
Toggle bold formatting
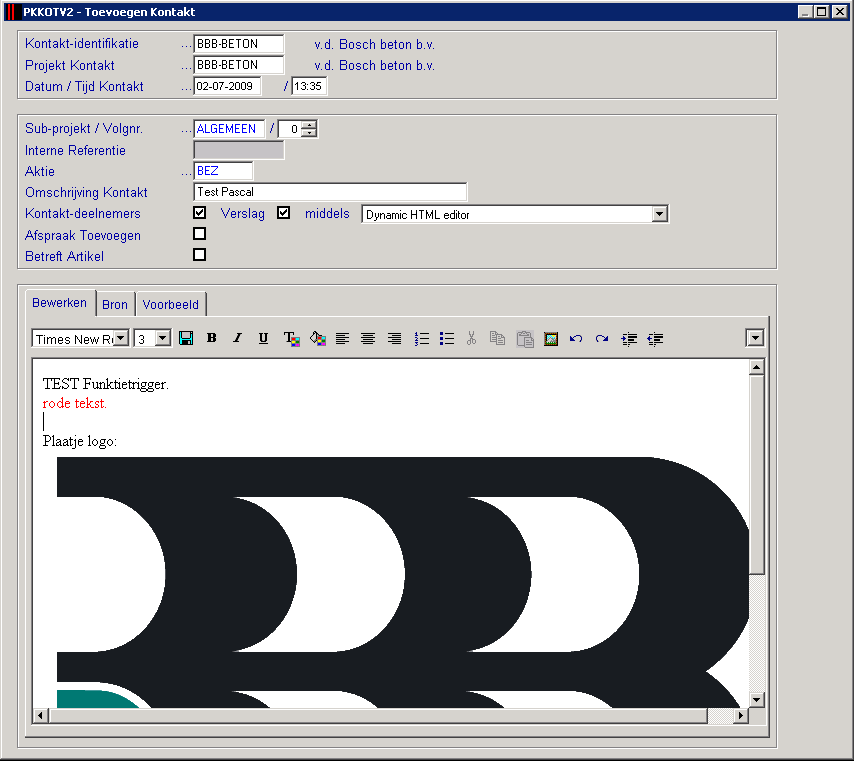212,338
